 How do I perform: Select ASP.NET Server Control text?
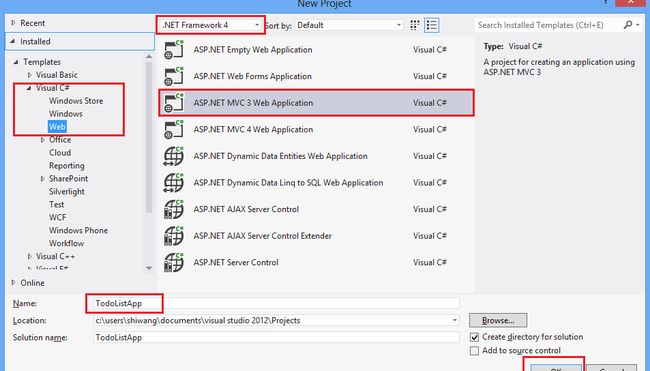click(236, 262)
